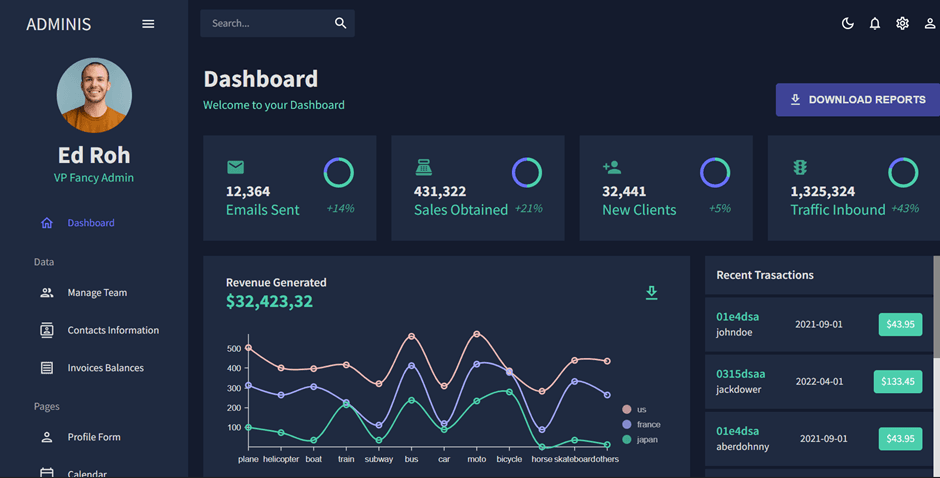The width and height of the screenshot is (940, 478).
Task: Click the 12,364 emails count
Action: pos(248,191)
